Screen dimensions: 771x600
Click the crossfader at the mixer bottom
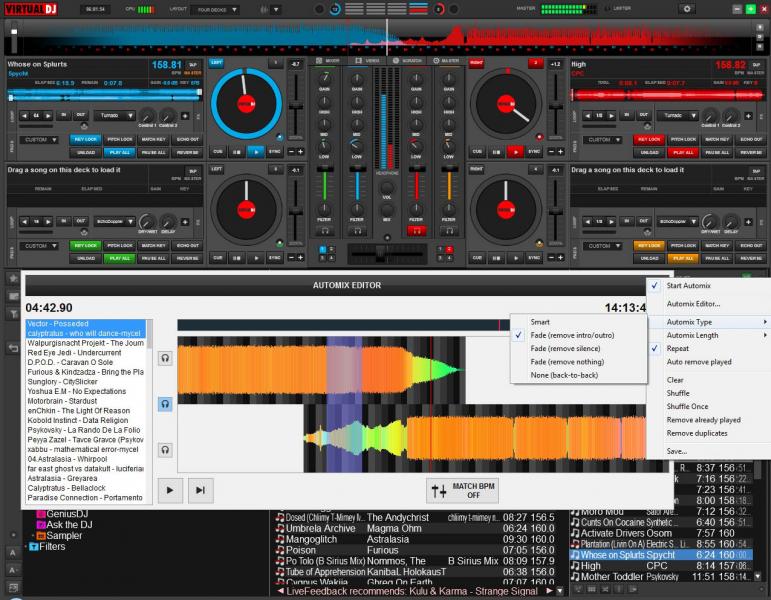tap(380, 253)
